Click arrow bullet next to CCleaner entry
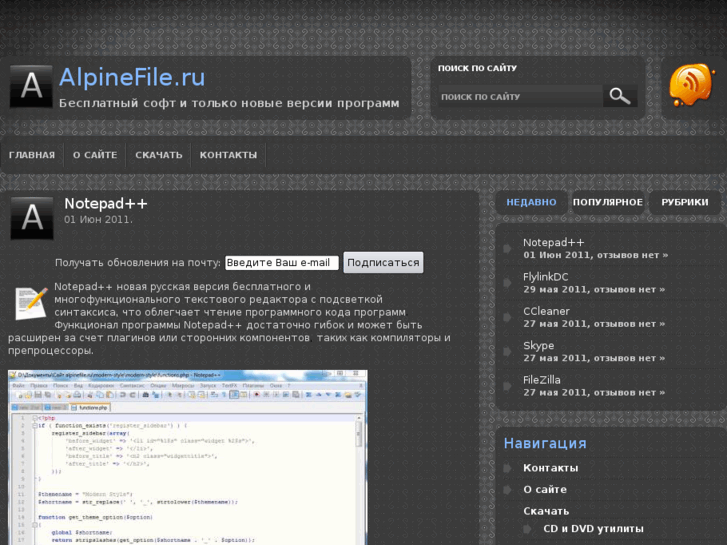Image resolution: width=727 pixels, height=545 pixels. [508, 317]
